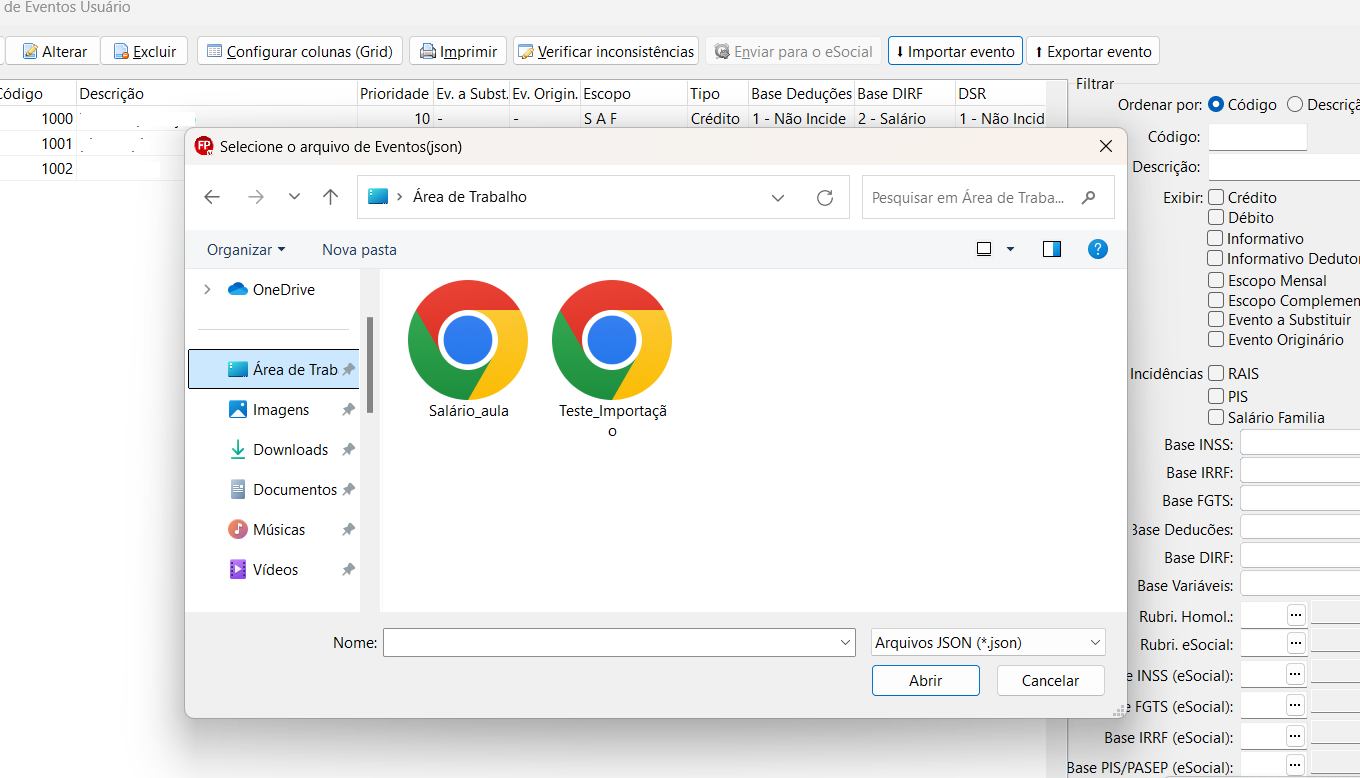The width and height of the screenshot is (1360, 778).
Task: Open recent locations chevron in dialog
Action: (x=294, y=197)
